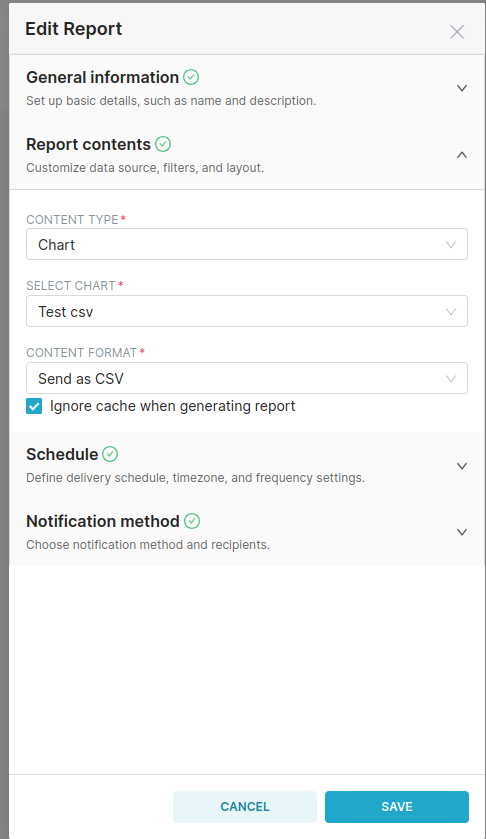
Task: Open Content Type dropdown showing Chart
Action: [247, 245]
